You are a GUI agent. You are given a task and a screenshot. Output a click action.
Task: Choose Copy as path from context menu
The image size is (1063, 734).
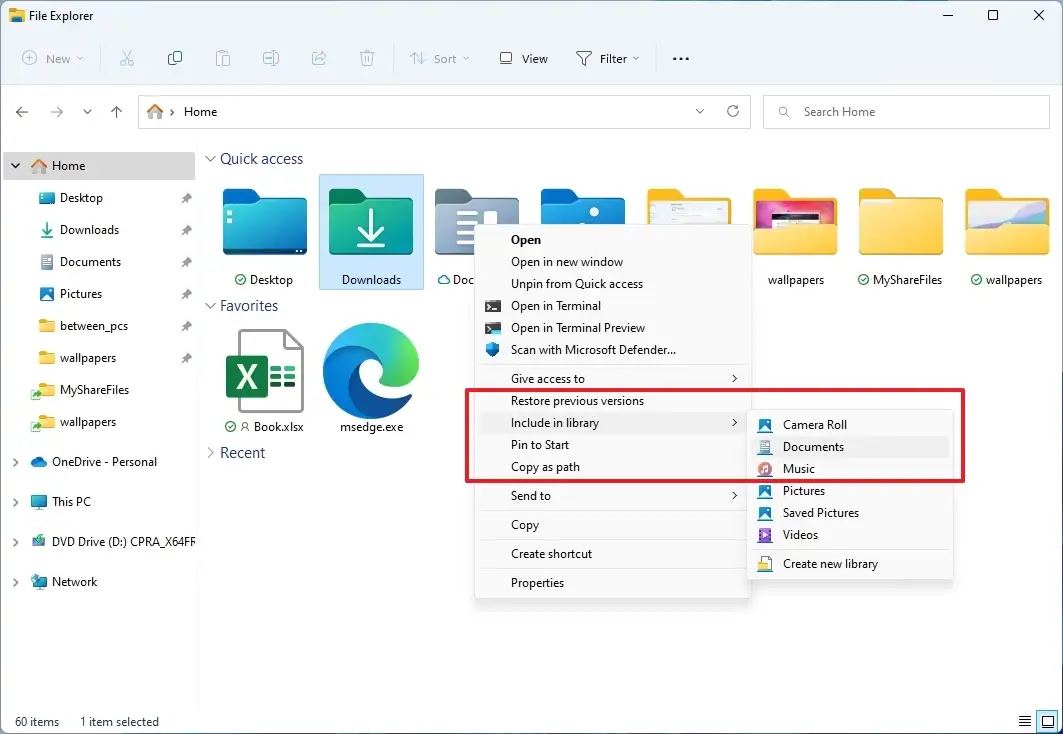point(545,467)
